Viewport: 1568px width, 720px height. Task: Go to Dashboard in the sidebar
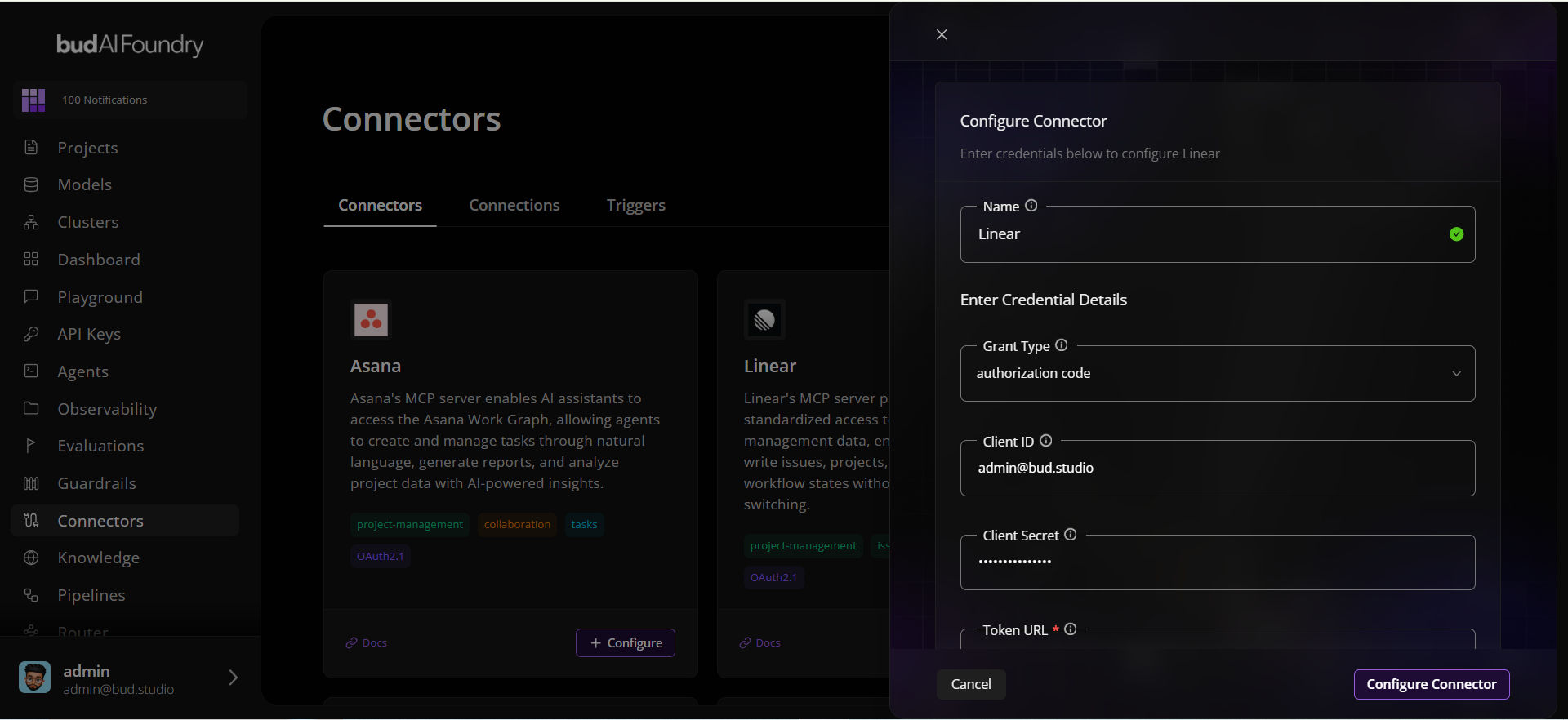pos(125,260)
